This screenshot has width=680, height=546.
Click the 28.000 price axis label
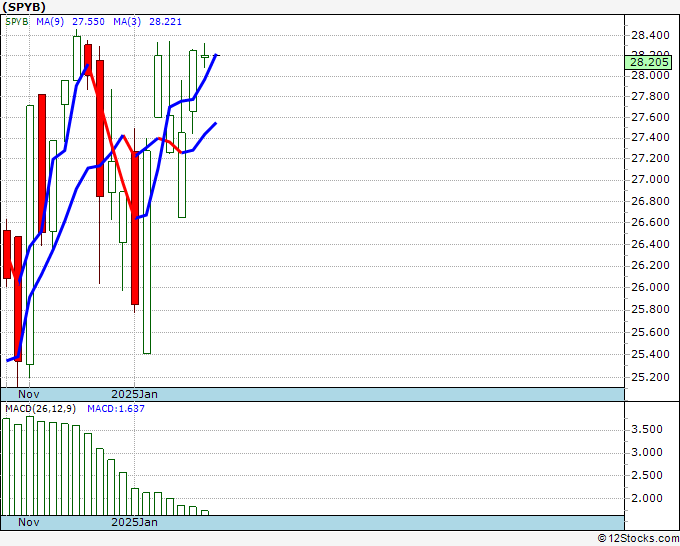pos(650,75)
